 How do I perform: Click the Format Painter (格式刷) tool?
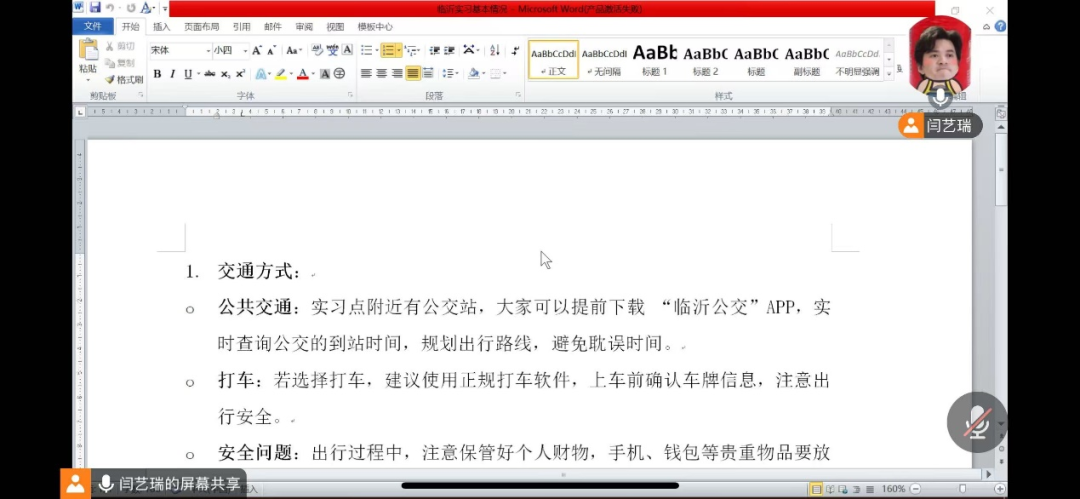click(124, 79)
